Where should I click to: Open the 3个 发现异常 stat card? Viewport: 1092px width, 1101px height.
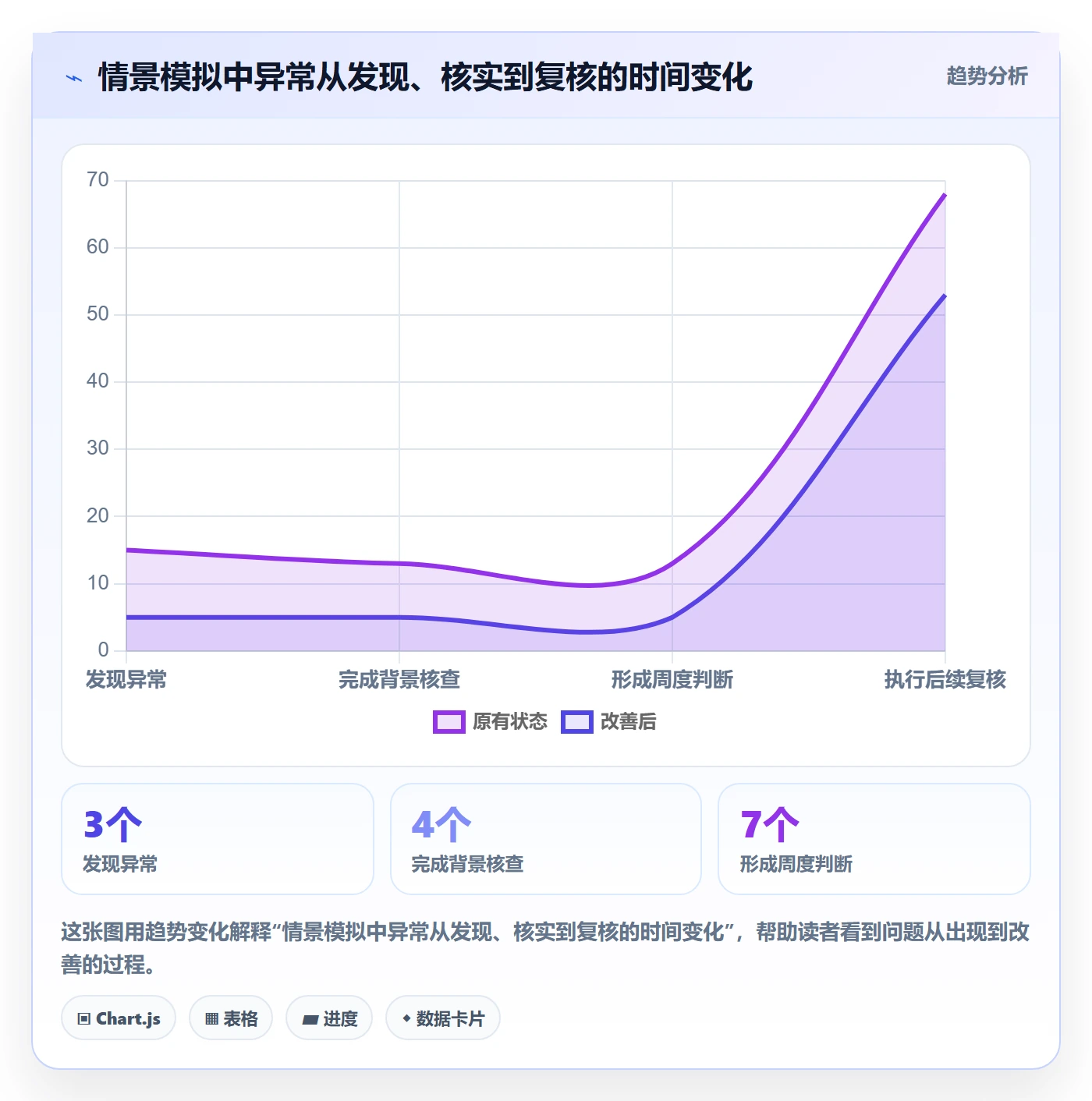pyautogui.click(x=218, y=839)
